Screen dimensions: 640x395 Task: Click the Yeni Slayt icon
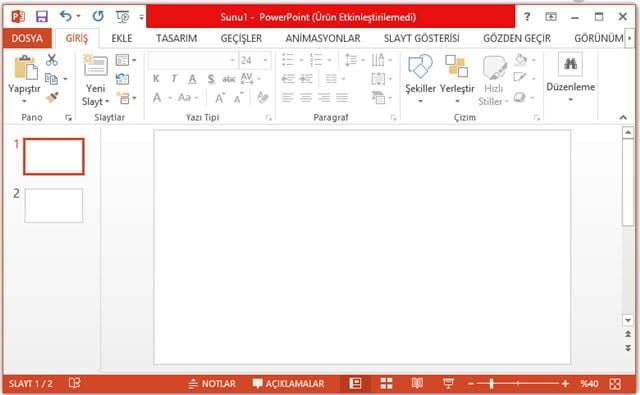point(96,65)
